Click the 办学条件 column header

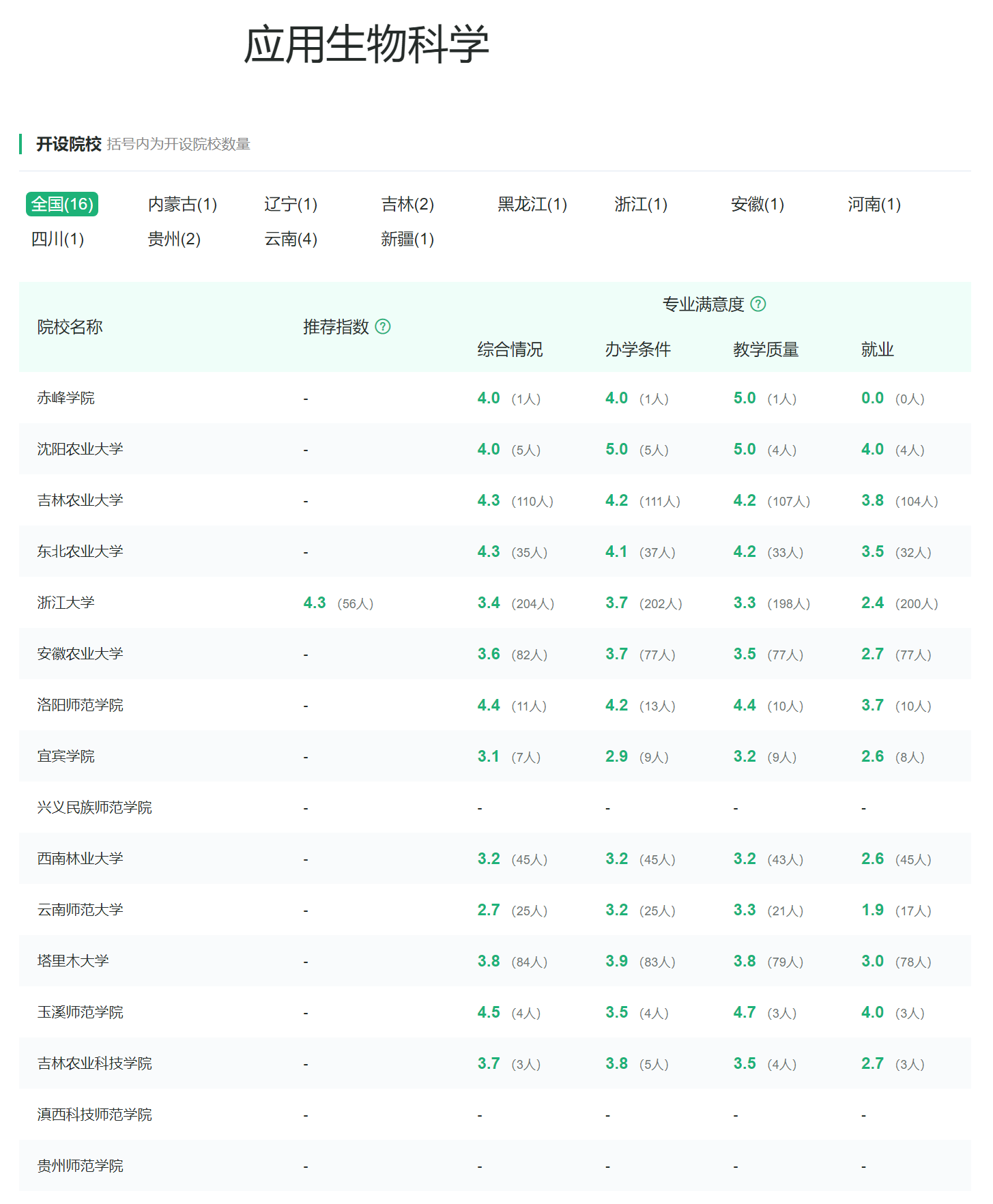(x=638, y=349)
